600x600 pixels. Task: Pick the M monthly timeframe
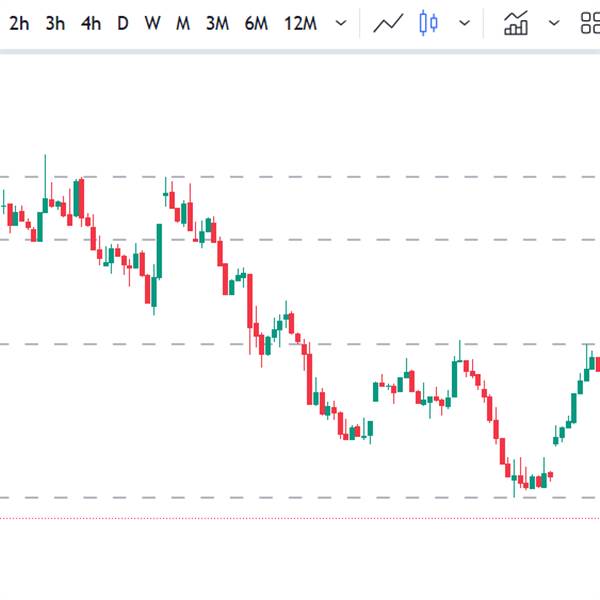183,24
